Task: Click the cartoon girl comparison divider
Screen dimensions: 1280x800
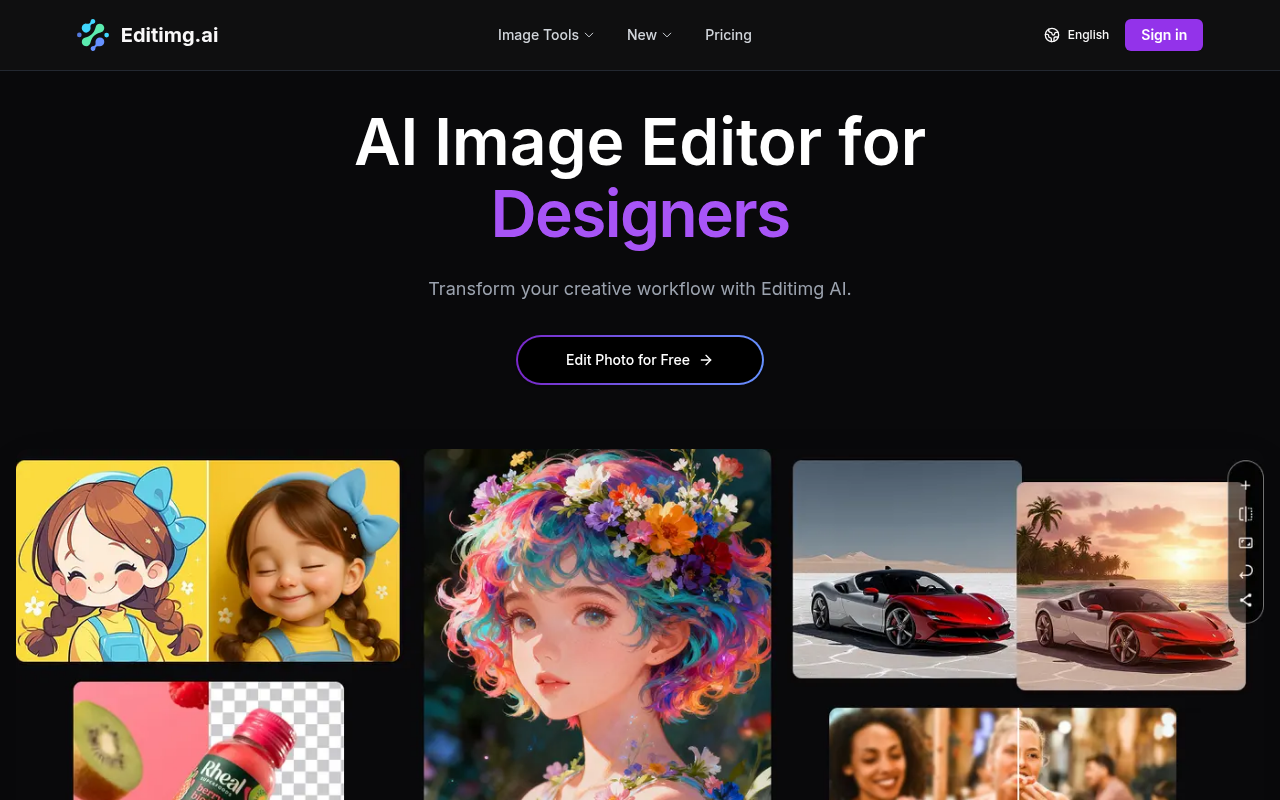Action: point(208,561)
